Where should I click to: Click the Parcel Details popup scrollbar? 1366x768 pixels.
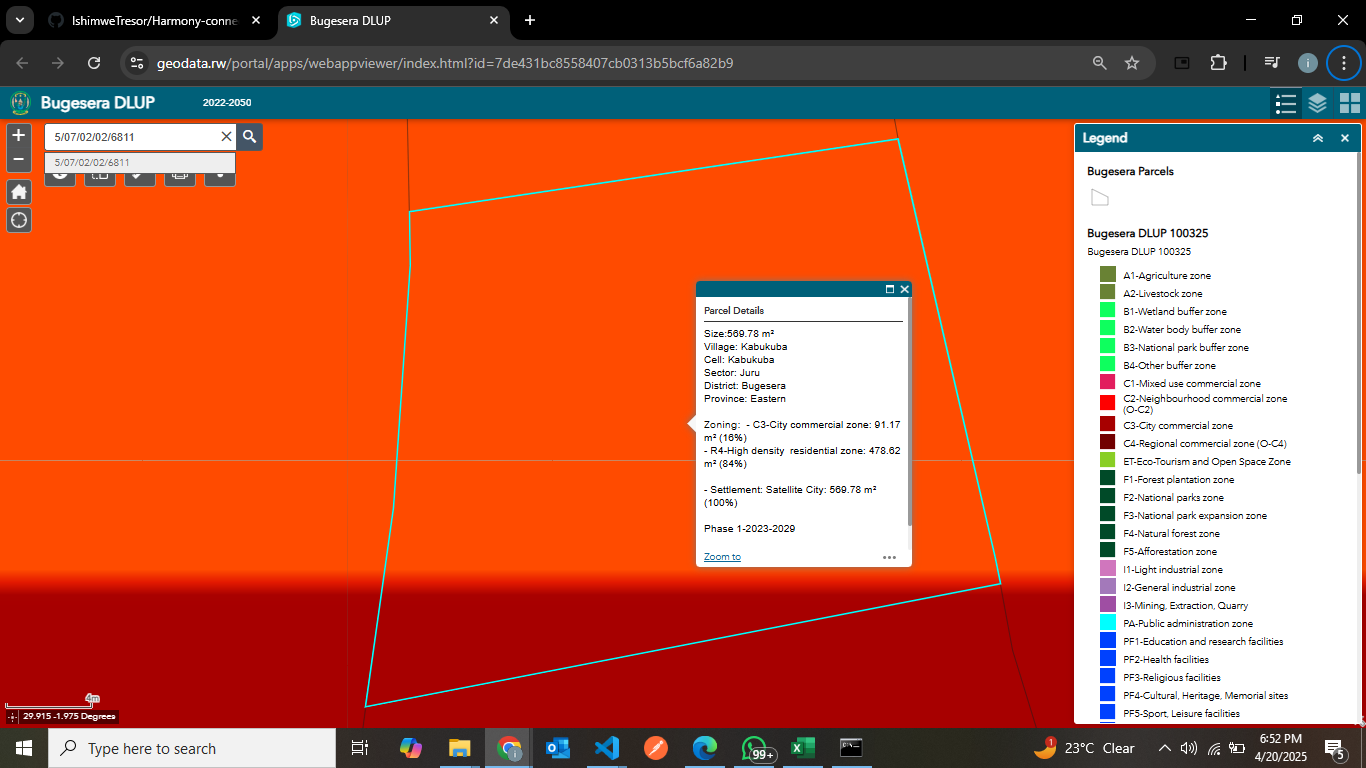pos(909,412)
